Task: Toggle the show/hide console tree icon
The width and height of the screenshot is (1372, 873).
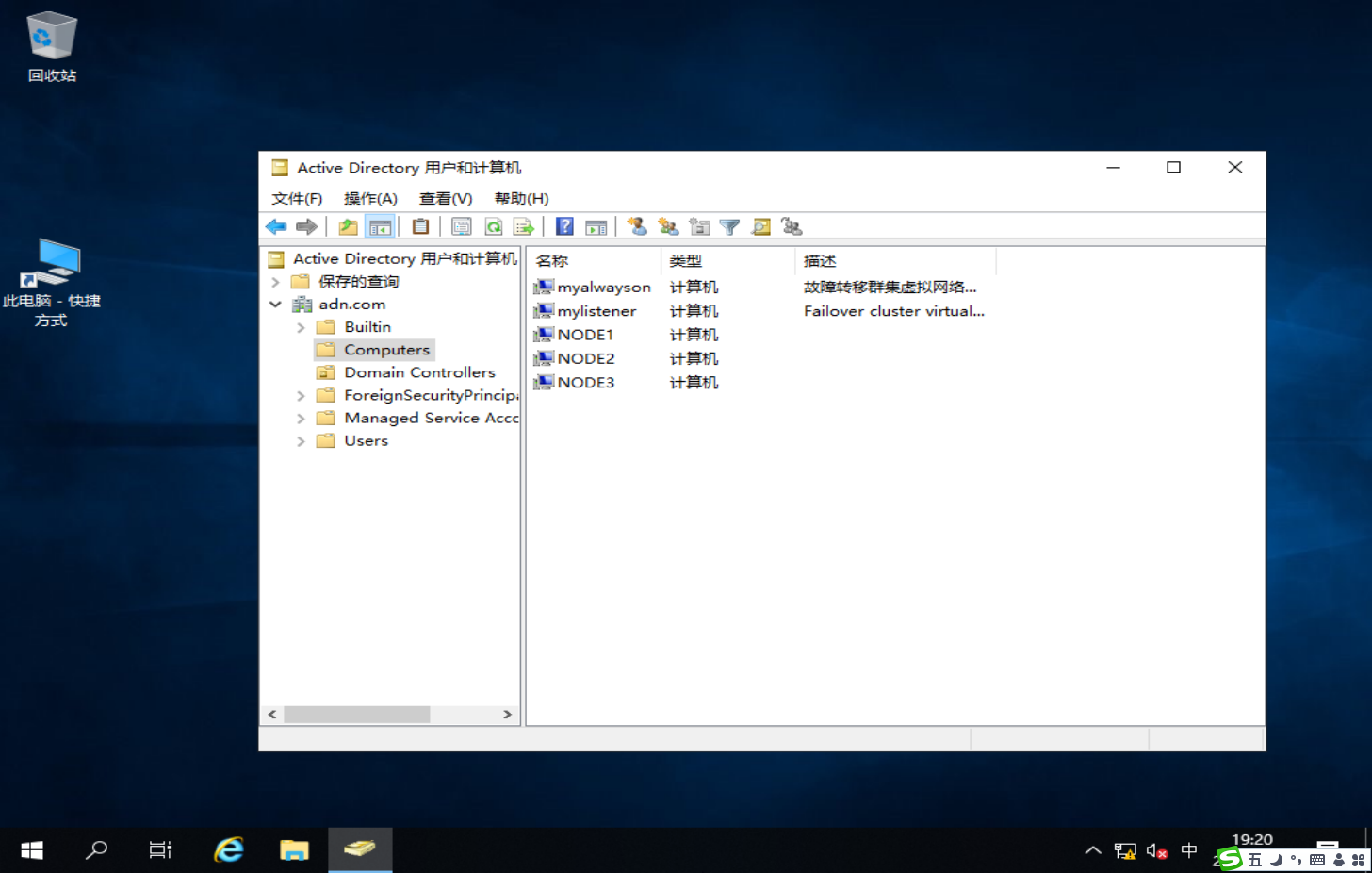Action: coord(380,226)
